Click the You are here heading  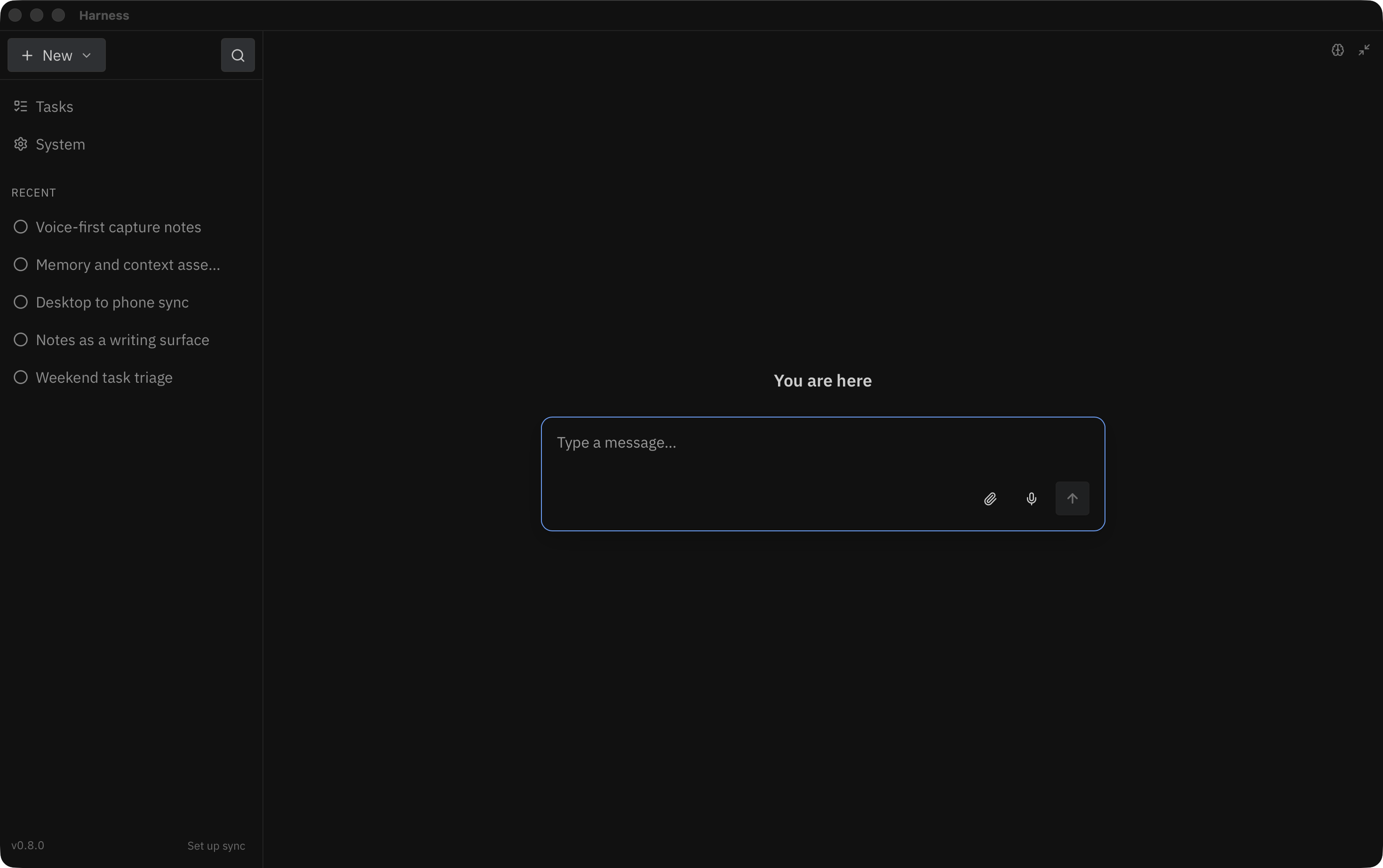tap(822, 380)
